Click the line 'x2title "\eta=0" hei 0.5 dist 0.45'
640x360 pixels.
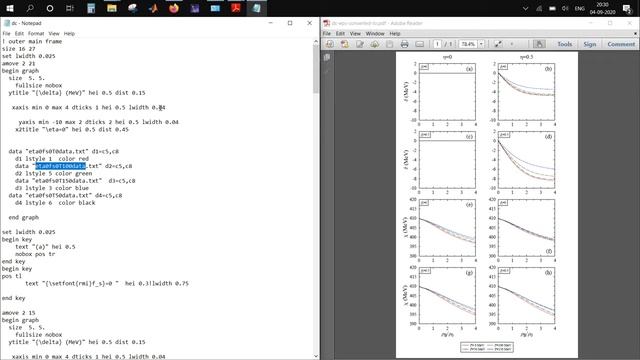point(72,129)
